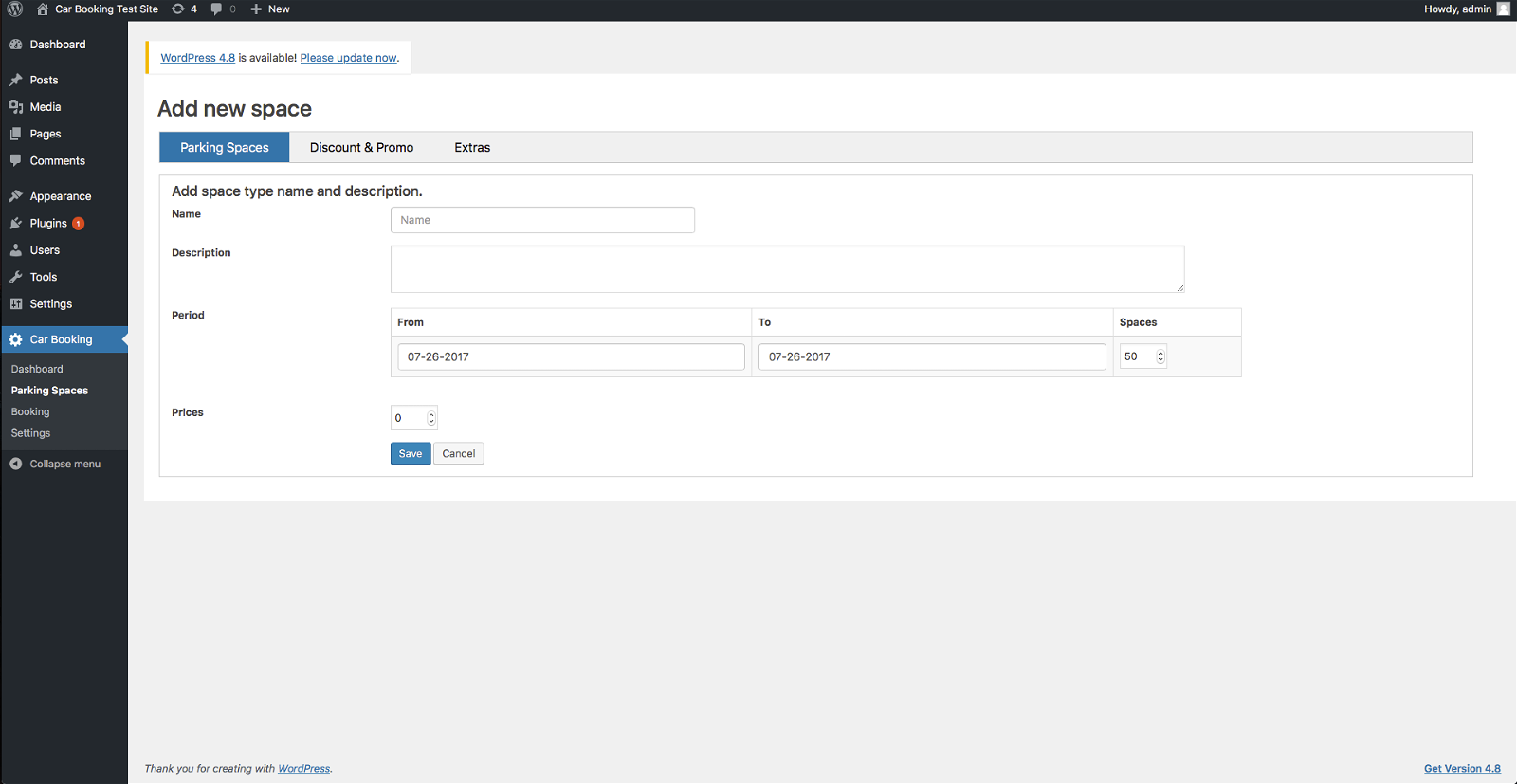Image resolution: width=1517 pixels, height=784 pixels.
Task: Follow the WordPress 4.8 link
Action: (197, 58)
